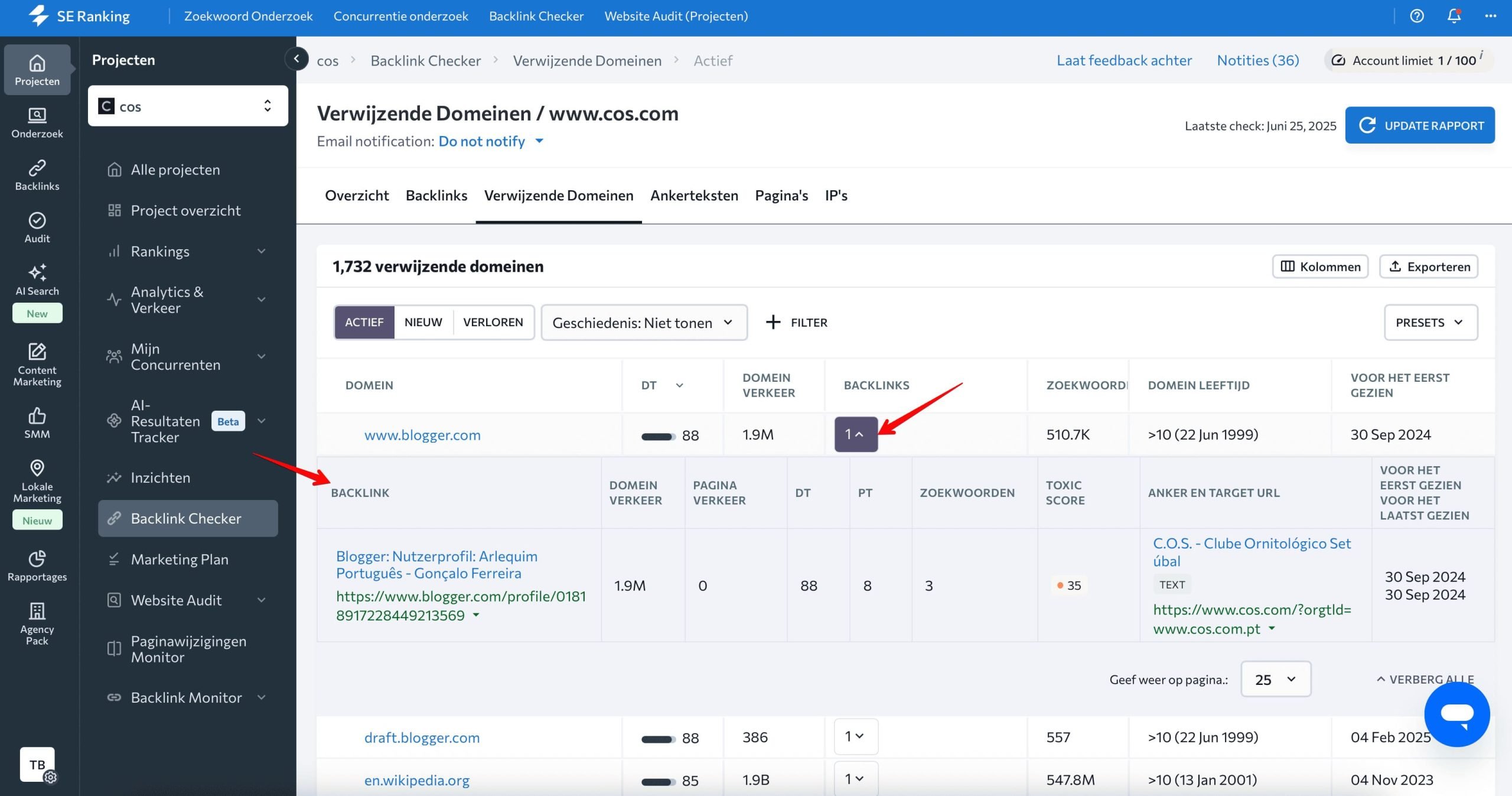1512x796 pixels.
Task: Switch to the Pagina's tab
Action: [781, 196]
